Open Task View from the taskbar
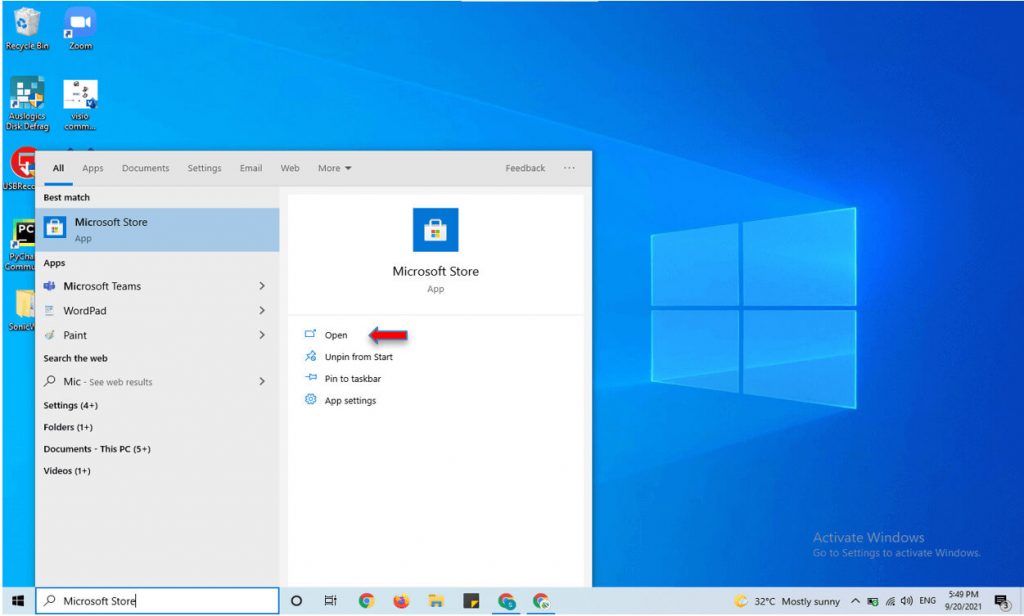 click(330, 601)
